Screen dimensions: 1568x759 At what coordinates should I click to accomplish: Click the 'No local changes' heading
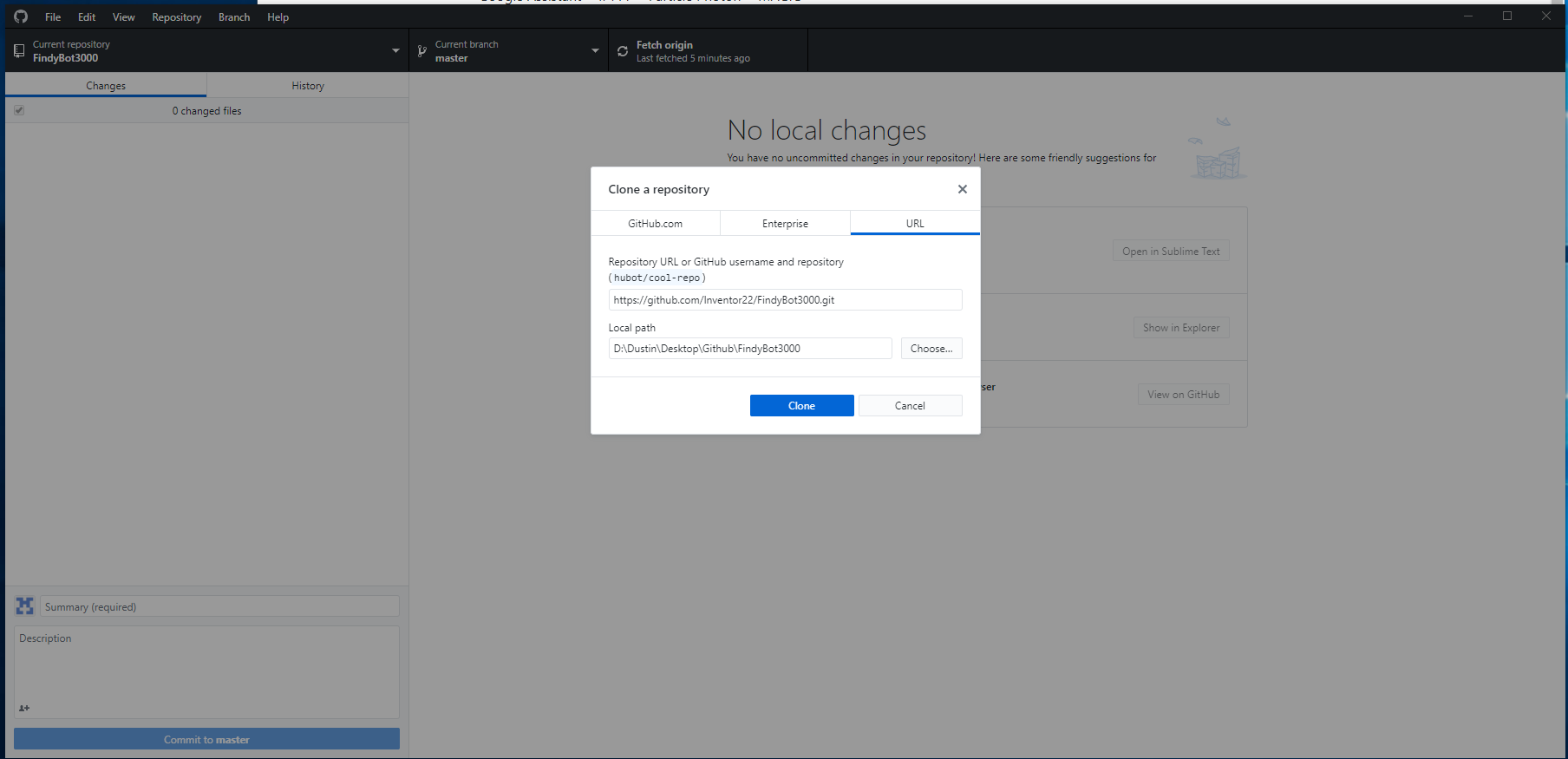point(826,130)
